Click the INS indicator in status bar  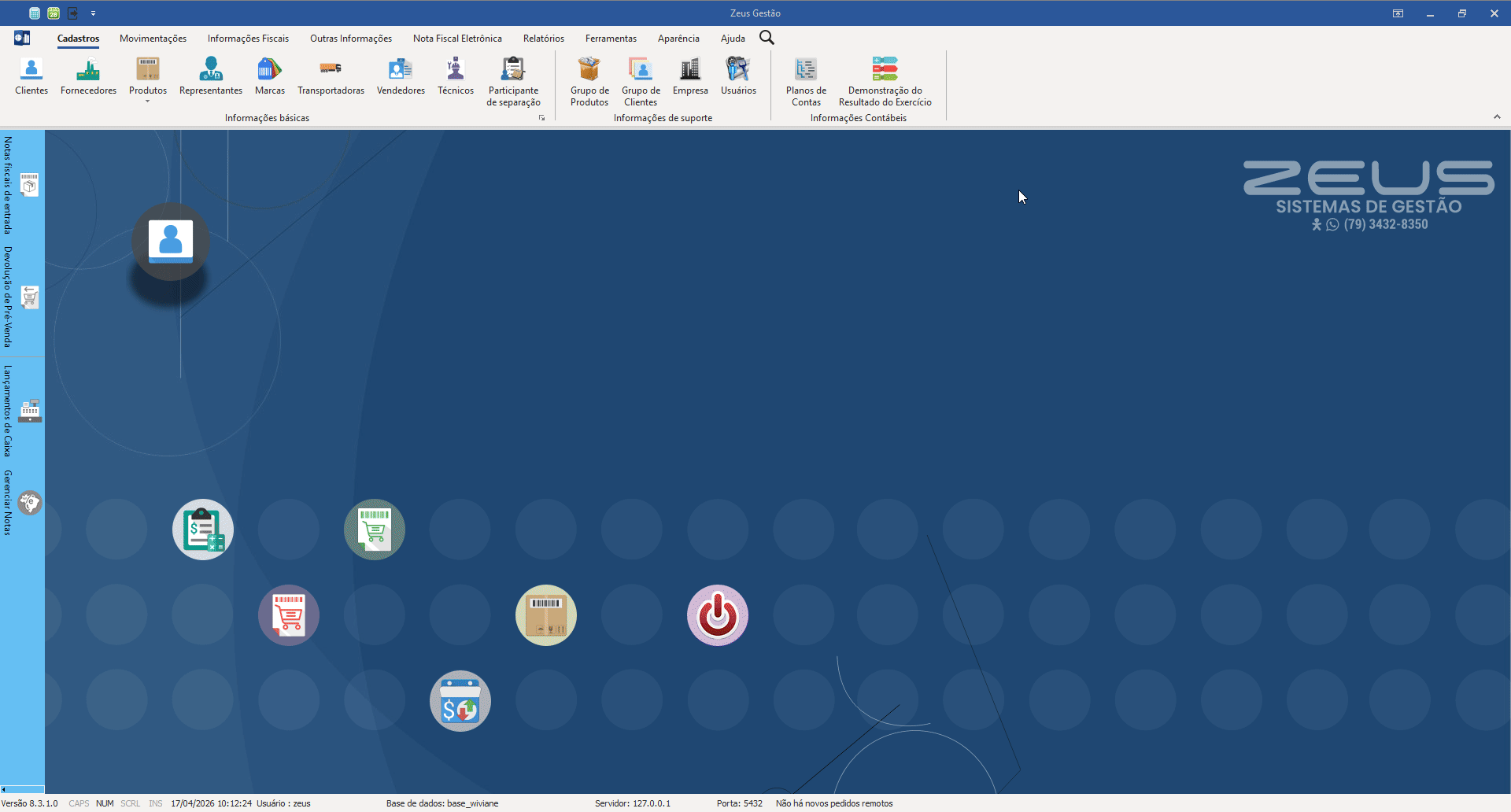[x=155, y=803]
